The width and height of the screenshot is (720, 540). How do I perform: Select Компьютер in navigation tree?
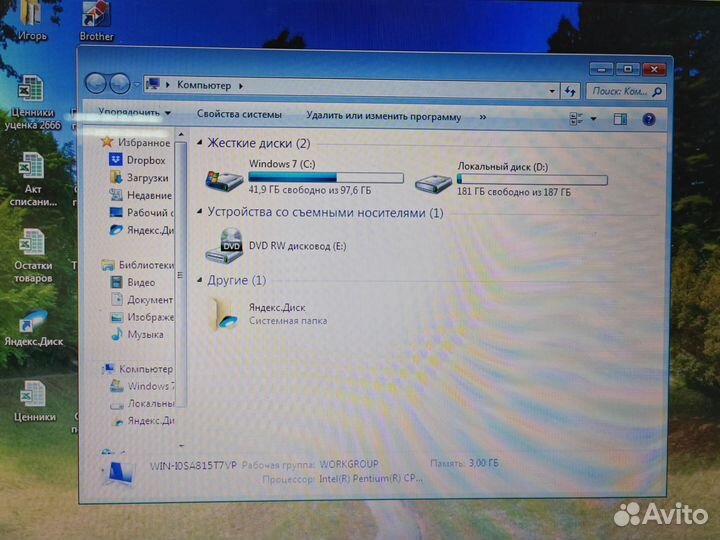tap(137, 369)
